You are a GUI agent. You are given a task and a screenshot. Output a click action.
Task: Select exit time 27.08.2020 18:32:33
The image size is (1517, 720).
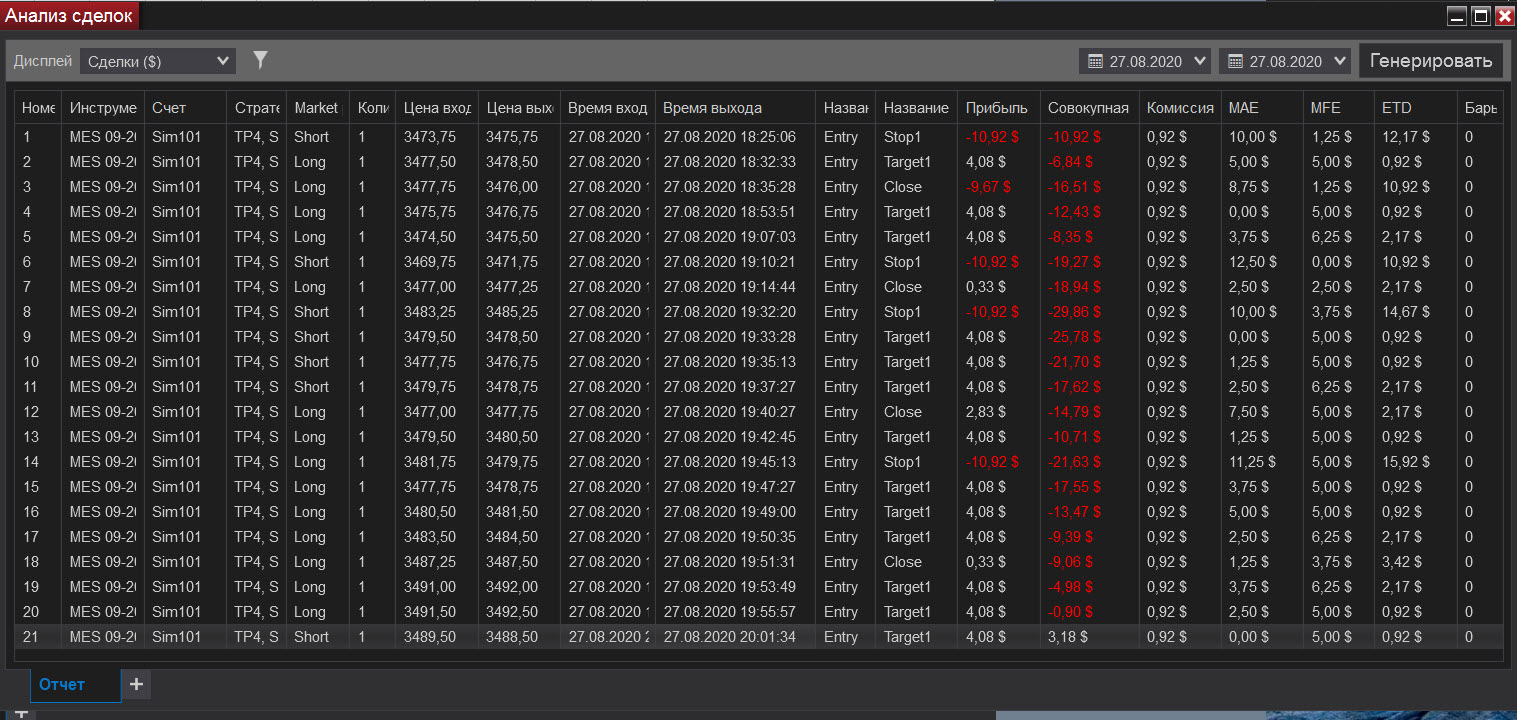730,162
